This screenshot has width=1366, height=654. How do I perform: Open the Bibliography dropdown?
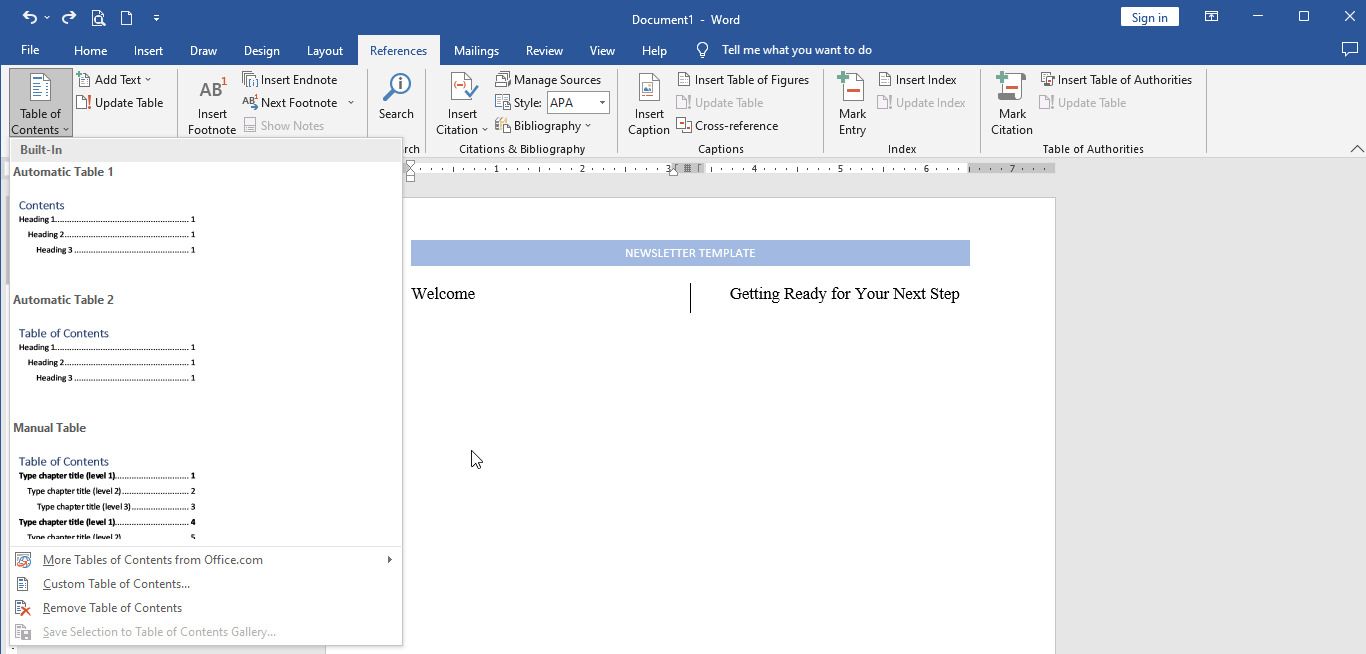543,126
